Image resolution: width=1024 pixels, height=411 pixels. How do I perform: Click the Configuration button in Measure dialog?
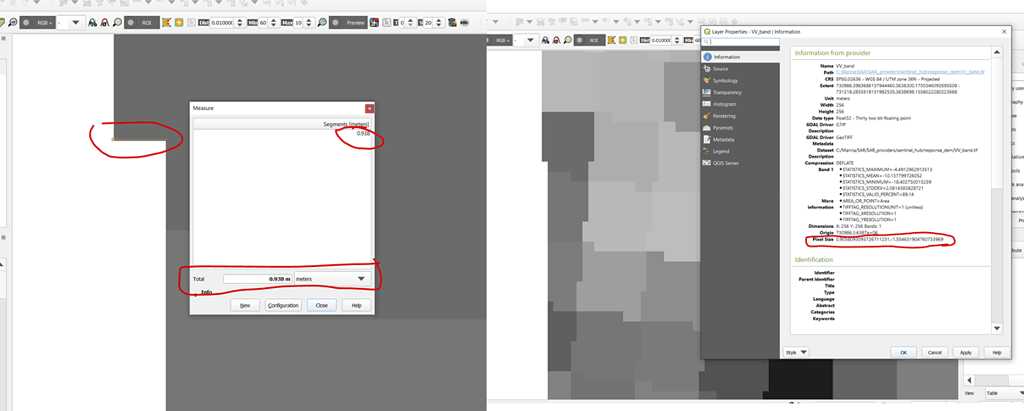pos(283,305)
